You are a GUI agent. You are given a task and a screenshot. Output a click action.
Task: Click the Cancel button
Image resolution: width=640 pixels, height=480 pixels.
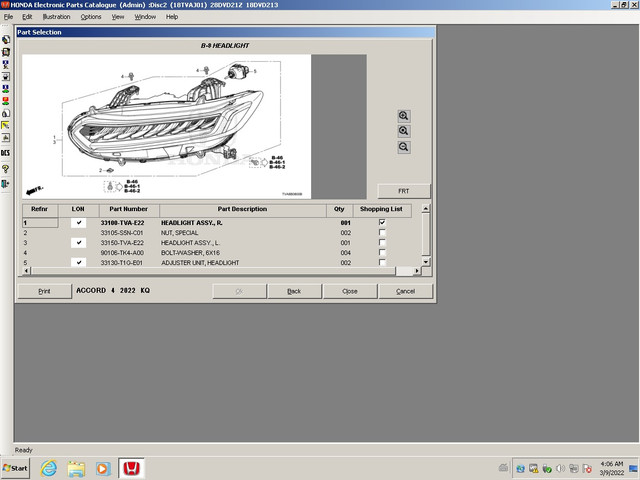point(405,291)
